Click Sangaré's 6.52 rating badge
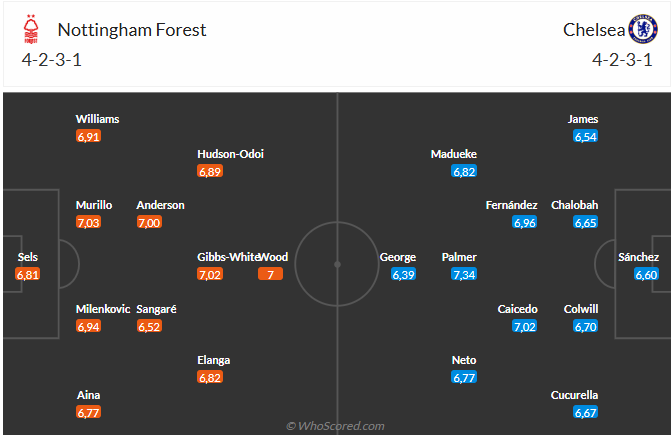672x435 pixels. pos(149,326)
